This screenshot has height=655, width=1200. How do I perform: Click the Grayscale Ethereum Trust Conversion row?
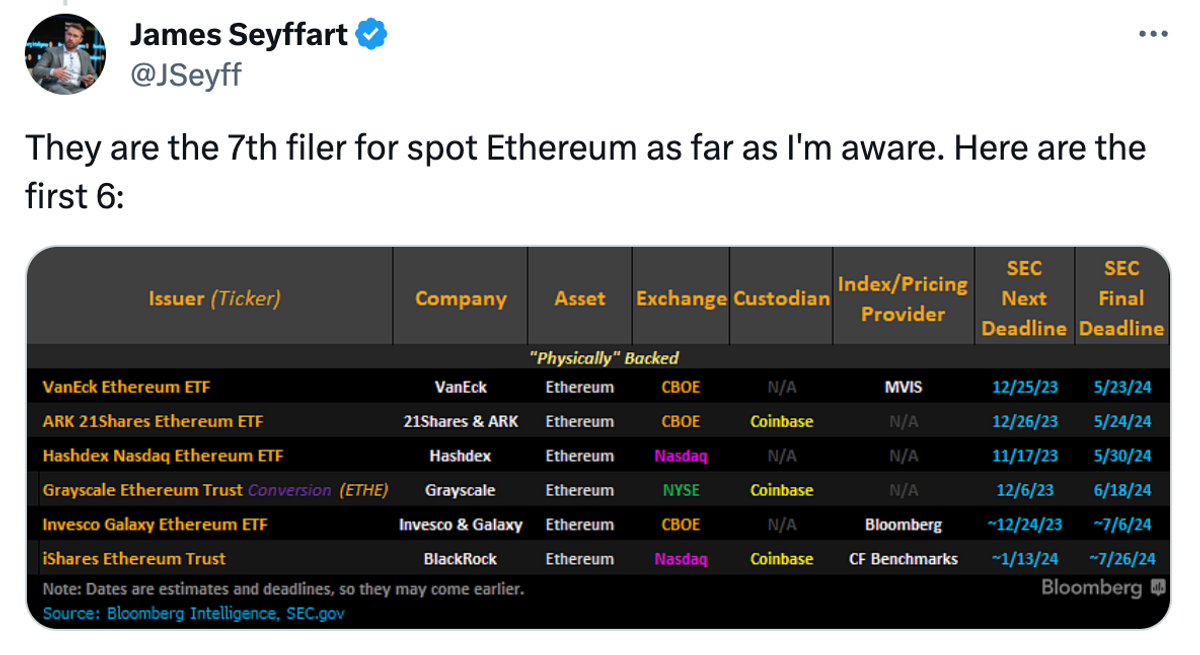(x=597, y=490)
